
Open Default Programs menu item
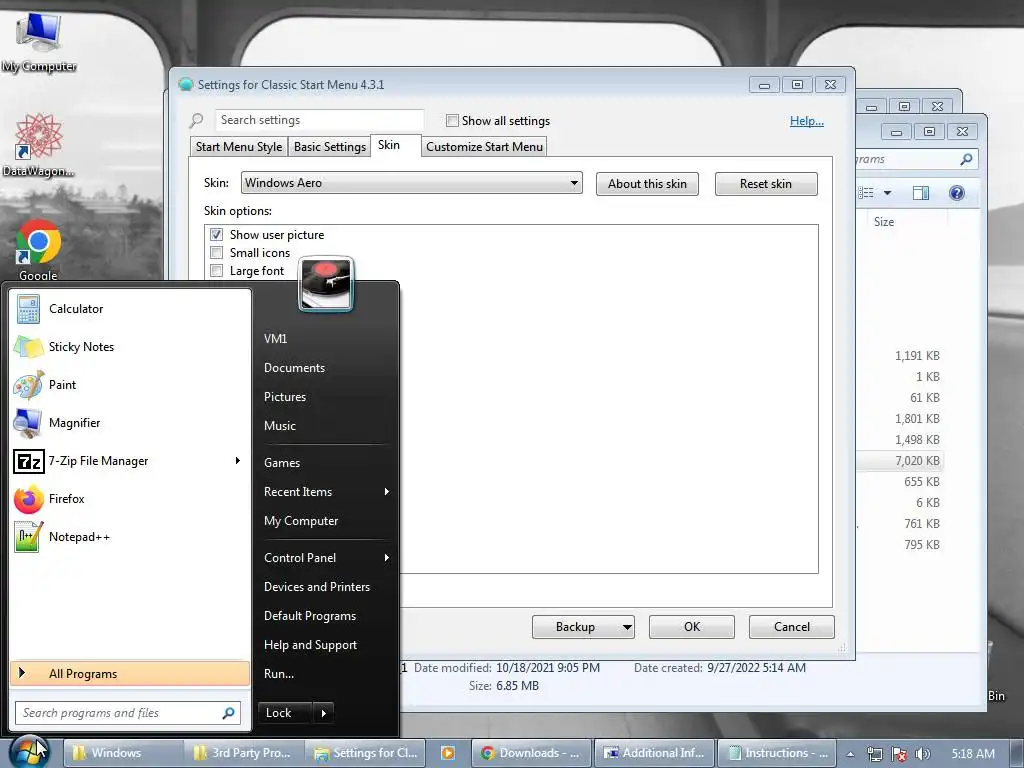[310, 616]
